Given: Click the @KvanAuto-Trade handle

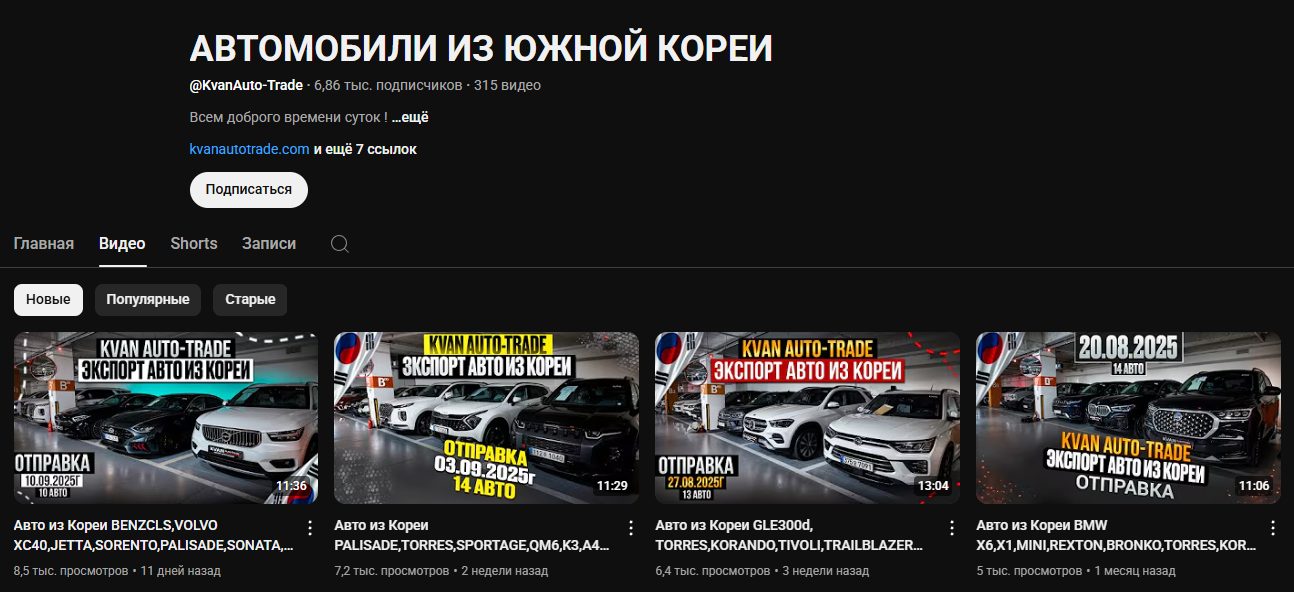Looking at the screenshot, I should [246, 85].
